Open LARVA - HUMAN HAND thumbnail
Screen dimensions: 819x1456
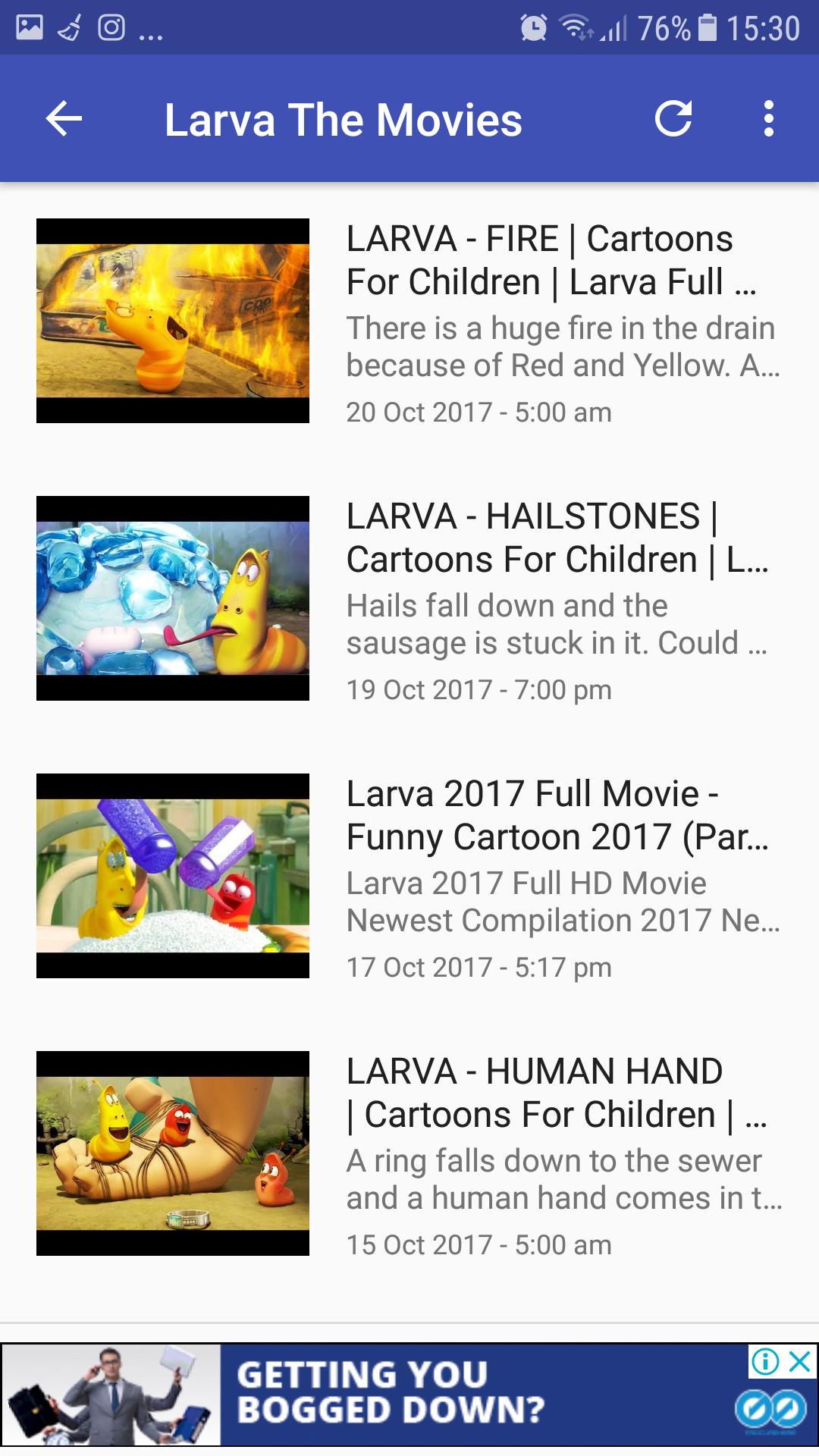pos(173,1153)
